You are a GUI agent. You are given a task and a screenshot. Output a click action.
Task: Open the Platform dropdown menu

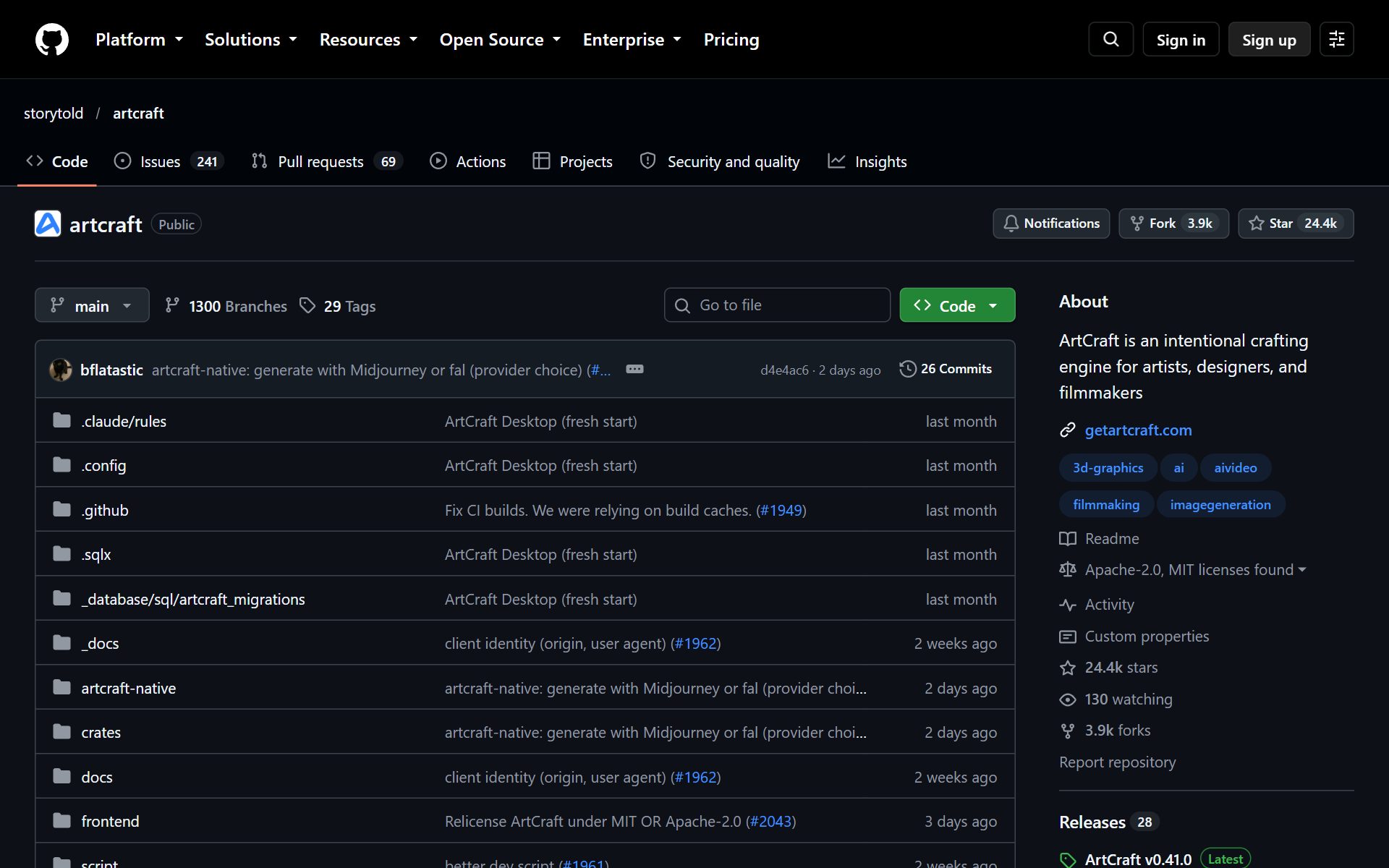[x=139, y=40]
